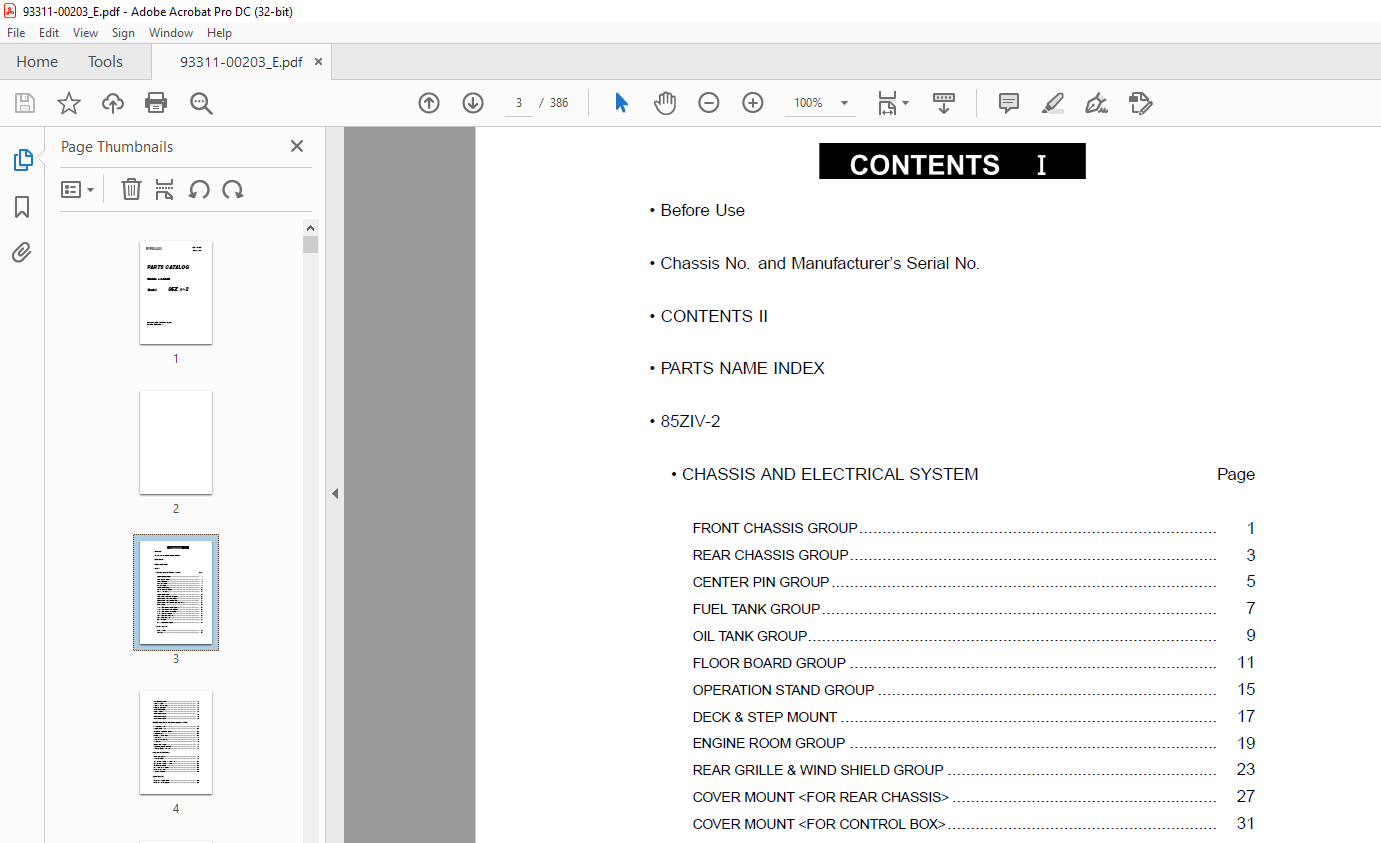This screenshot has height=843, width=1381.
Task: Upload file to cloud icon
Action: click(x=113, y=103)
